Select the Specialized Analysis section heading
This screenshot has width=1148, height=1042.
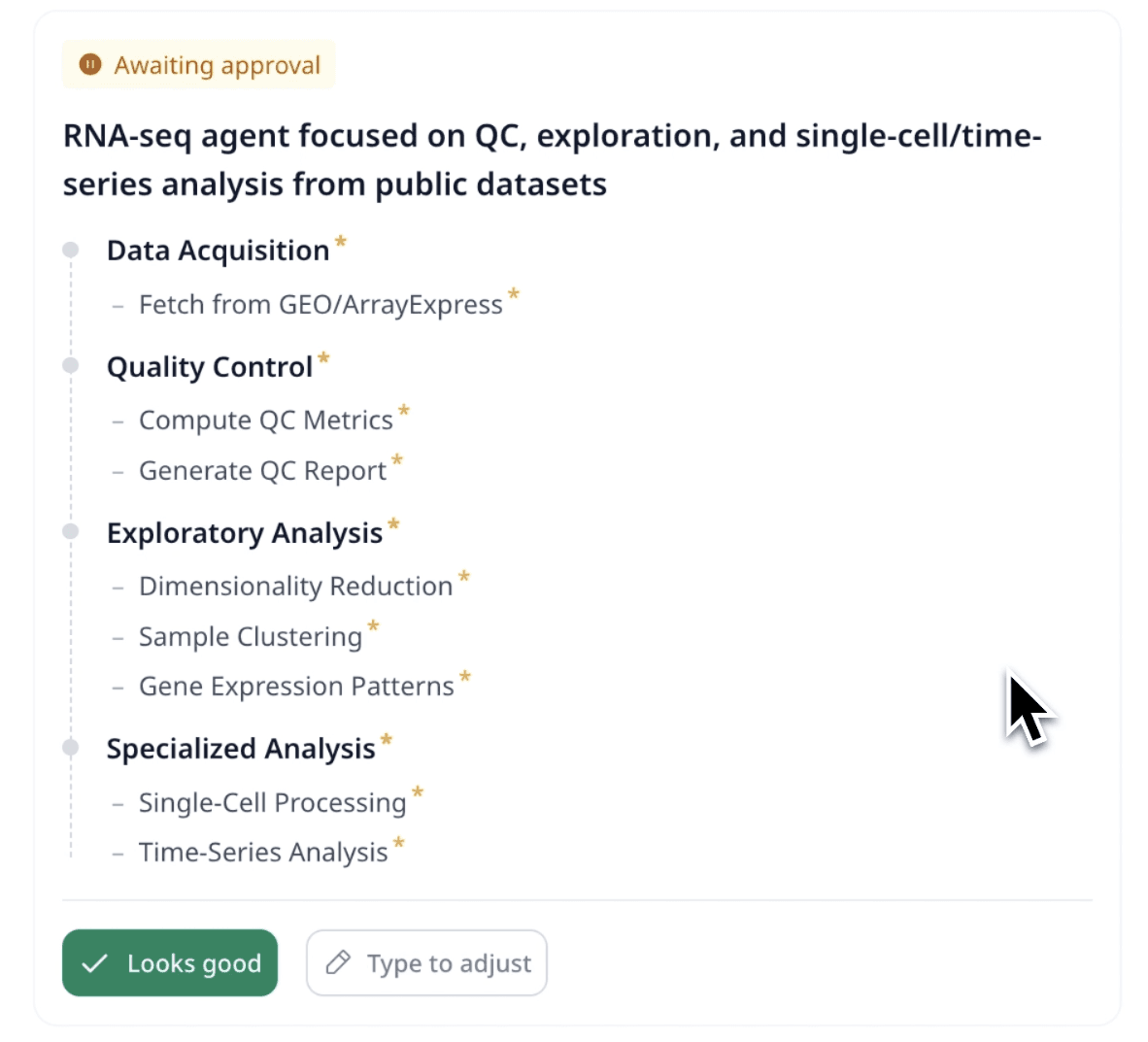(x=241, y=749)
